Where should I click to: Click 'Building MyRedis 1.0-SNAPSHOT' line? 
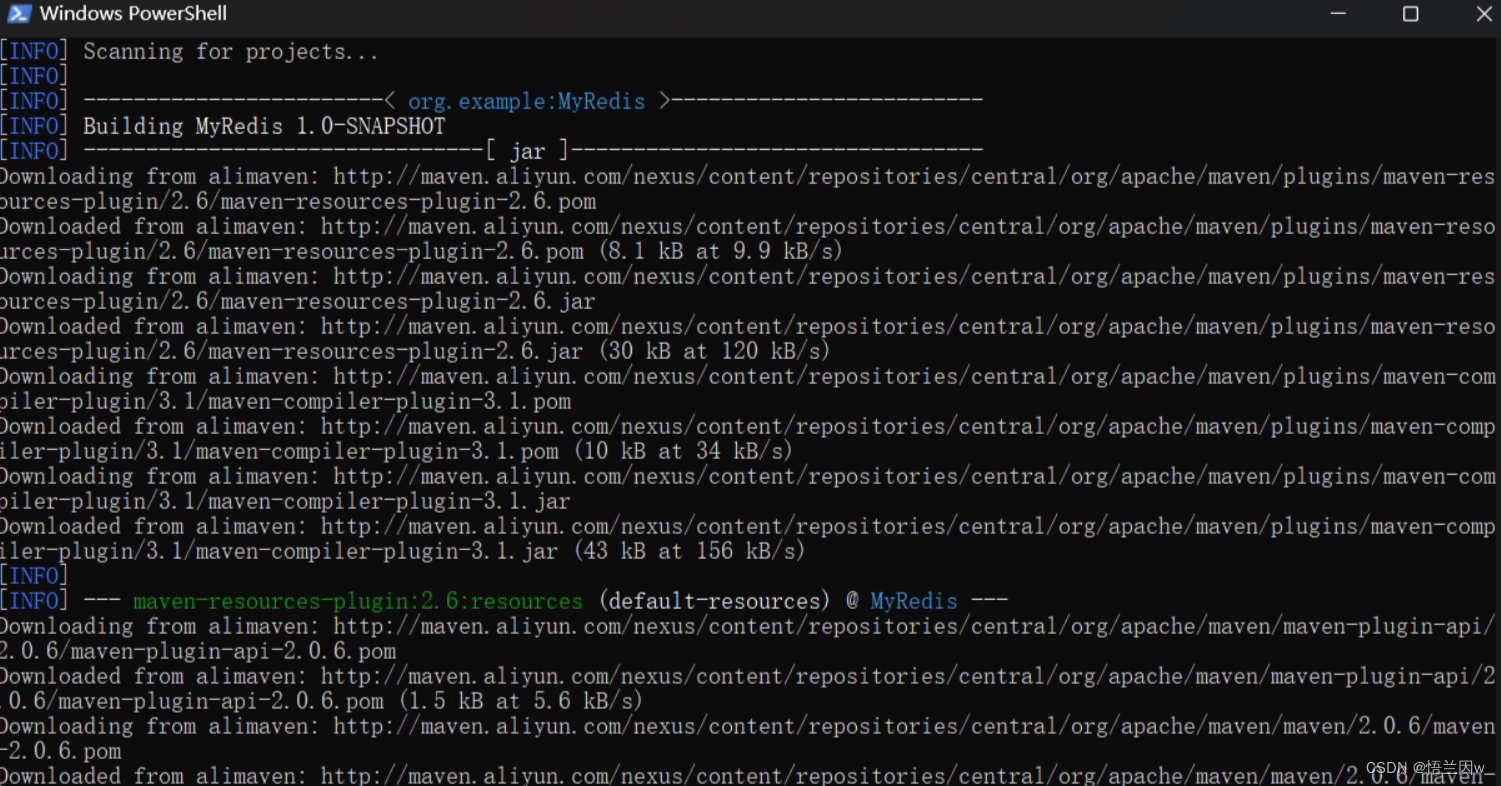[264, 127]
